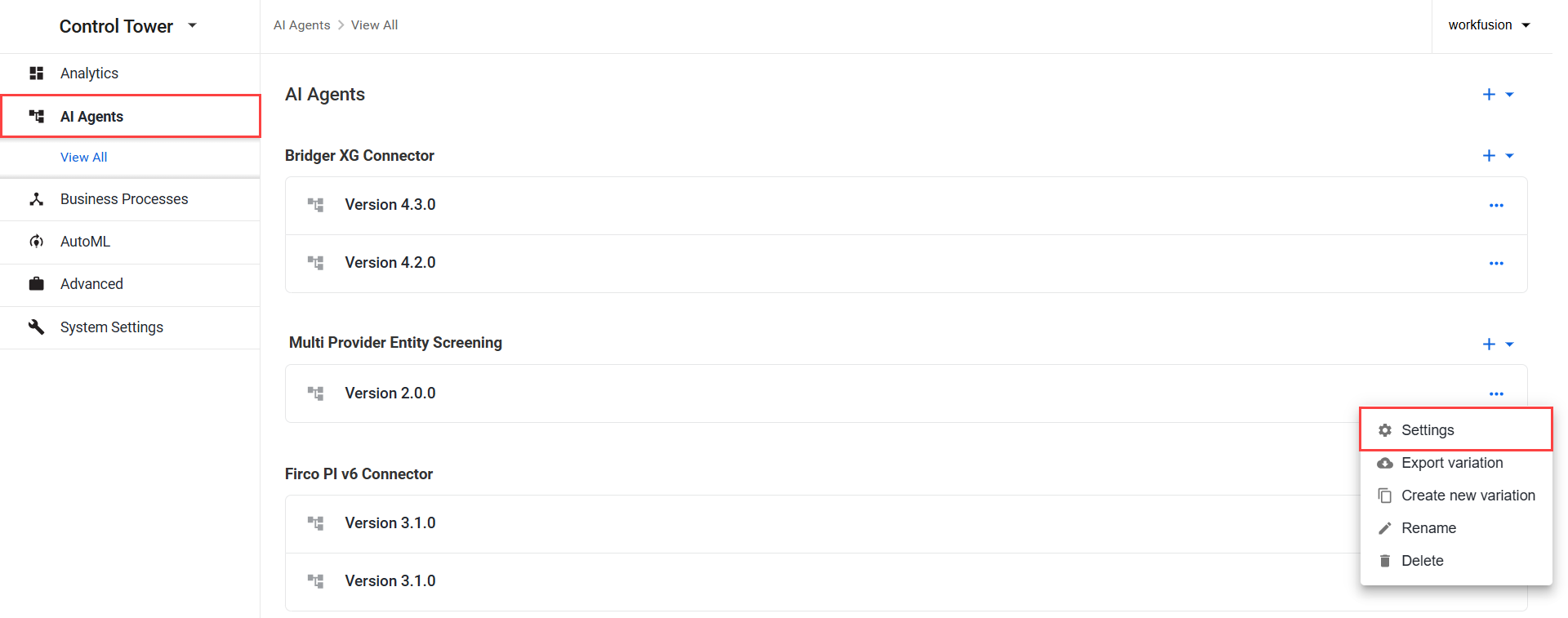Open the Analytics dashboard icon
The height and width of the screenshot is (618, 1568).
tap(36, 73)
